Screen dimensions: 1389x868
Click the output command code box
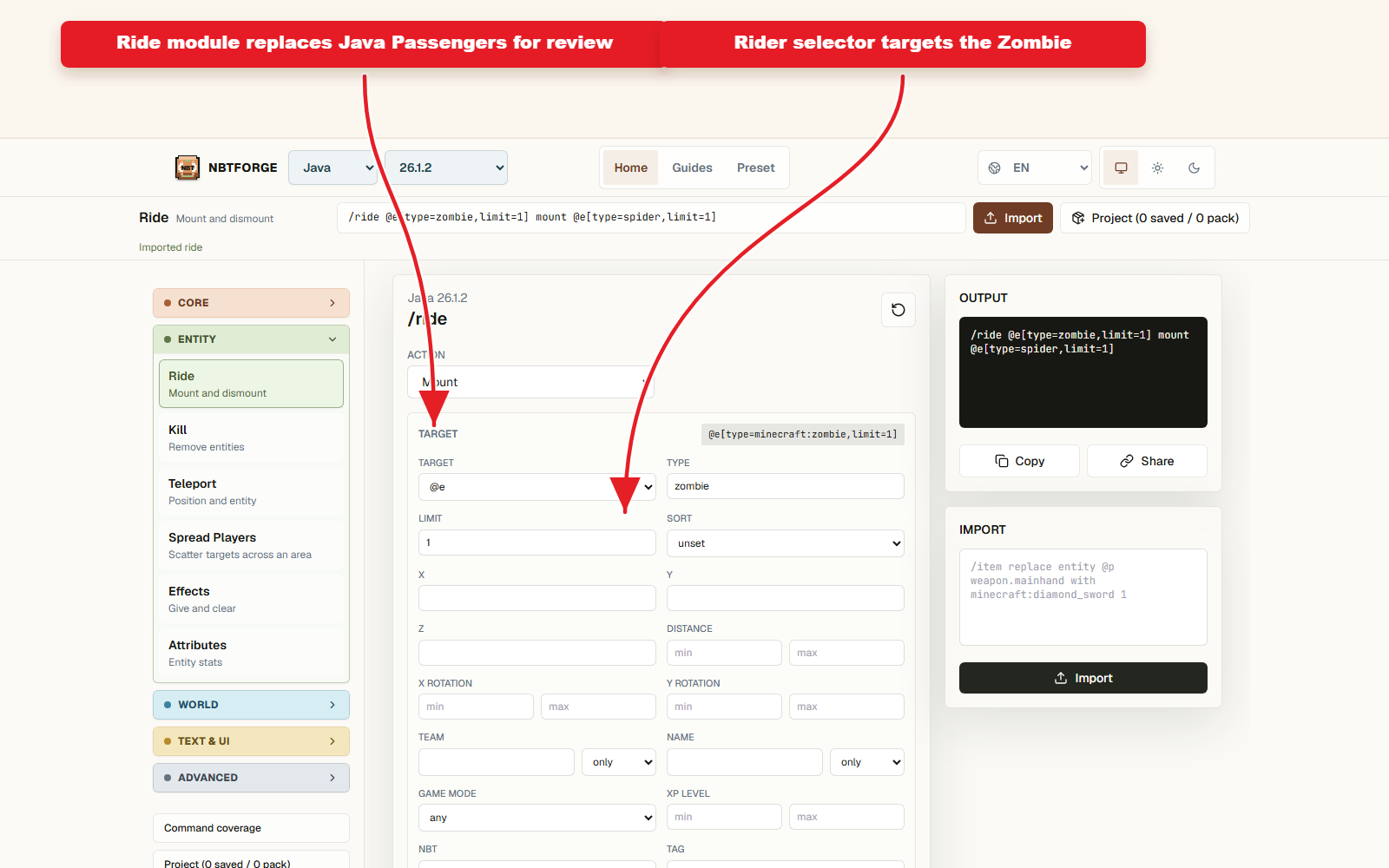[1083, 372]
